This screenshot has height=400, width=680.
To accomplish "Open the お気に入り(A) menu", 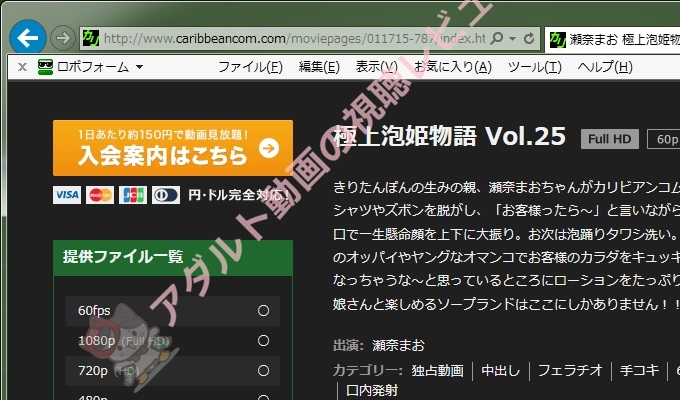I will click(453, 67).
